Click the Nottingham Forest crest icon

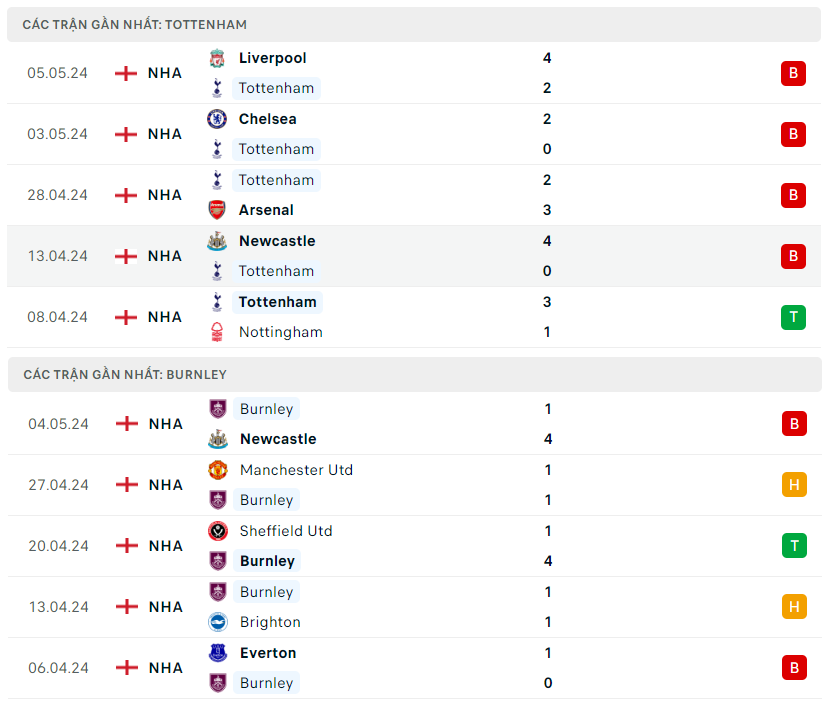pyautogui.click(x=217, y=332)
